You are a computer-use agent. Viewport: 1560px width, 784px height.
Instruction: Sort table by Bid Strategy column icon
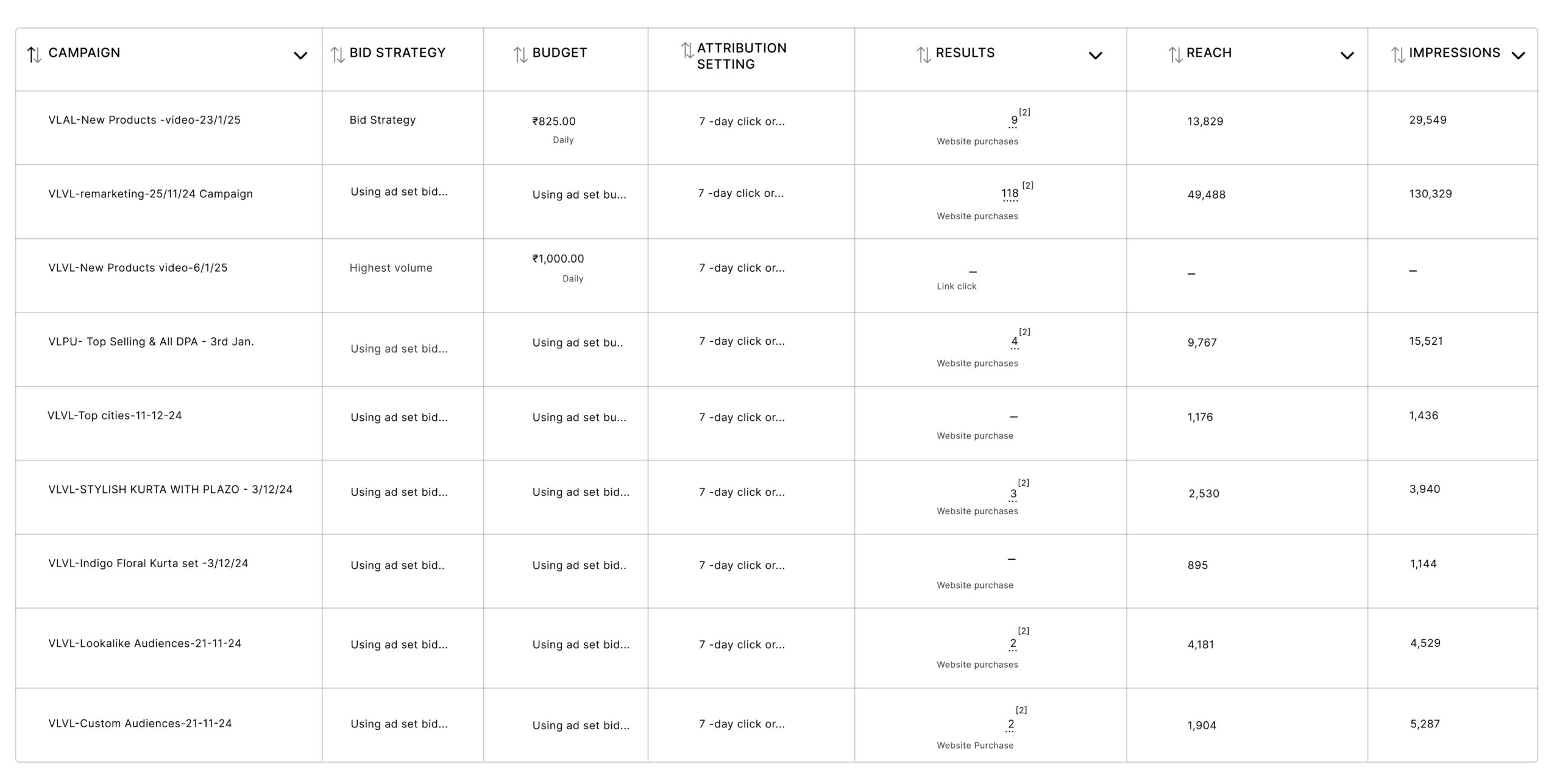(337, 55)
